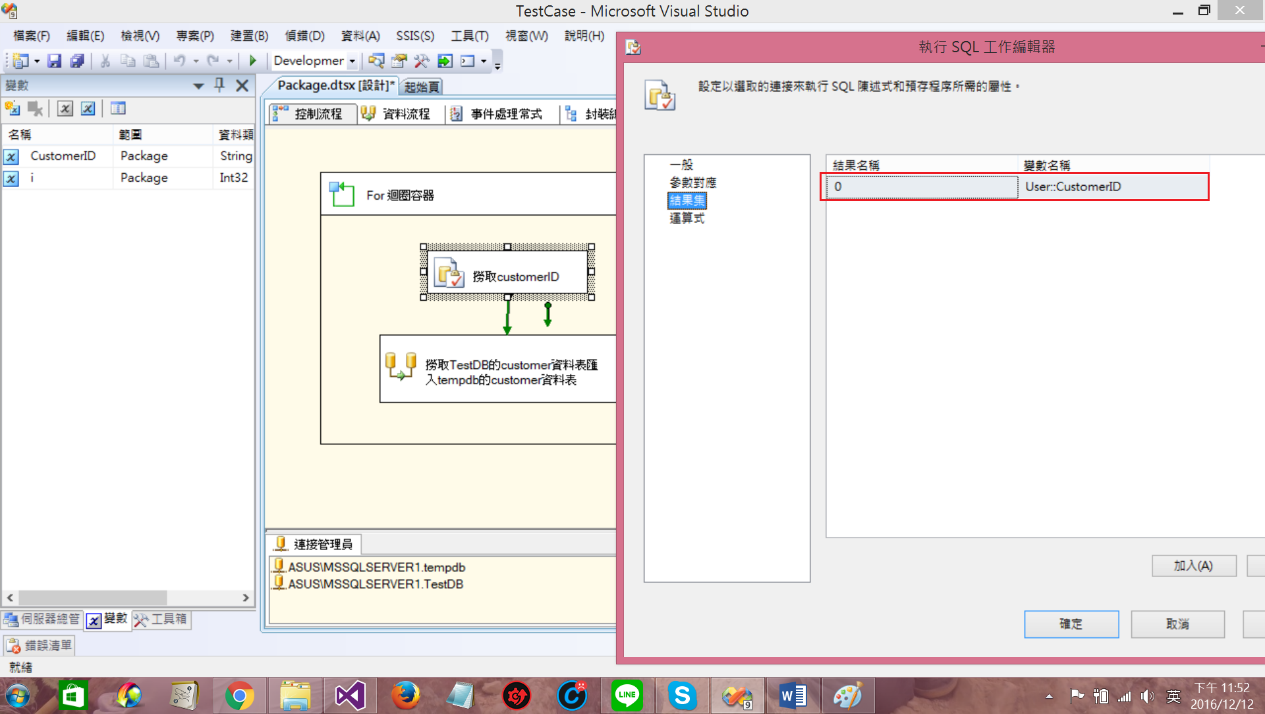The width and height of the screenshot is (1265, 714).
Task: Click the New Project toolbar icon
Action: [20, 61]
